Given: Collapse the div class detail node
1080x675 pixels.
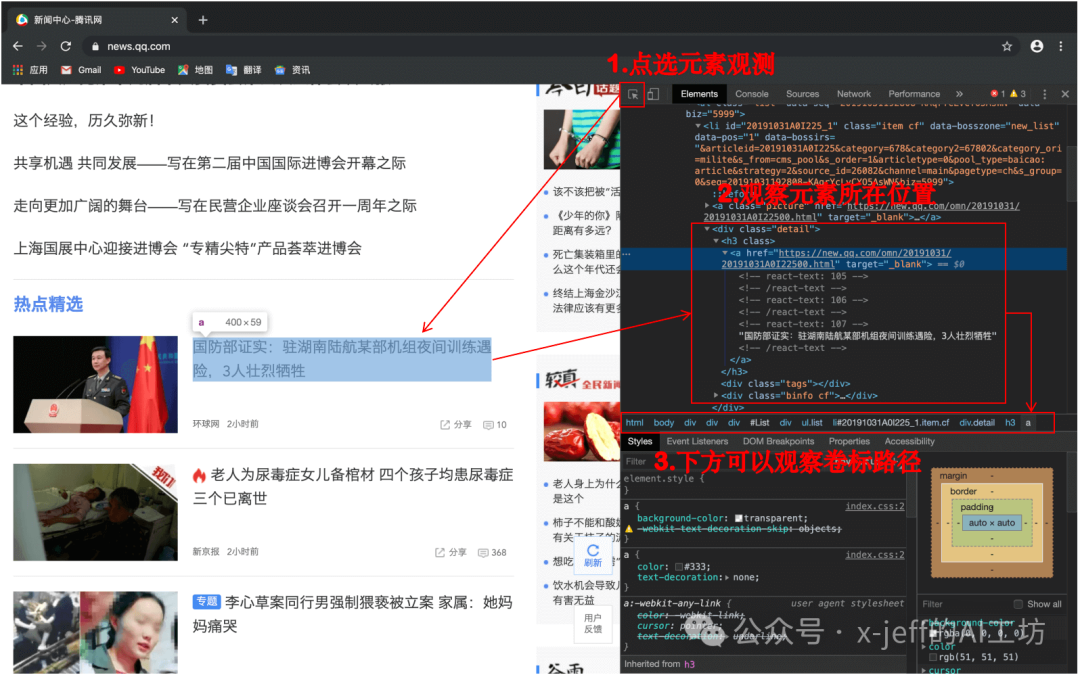Looking at the screenshot, I should 707,229.
